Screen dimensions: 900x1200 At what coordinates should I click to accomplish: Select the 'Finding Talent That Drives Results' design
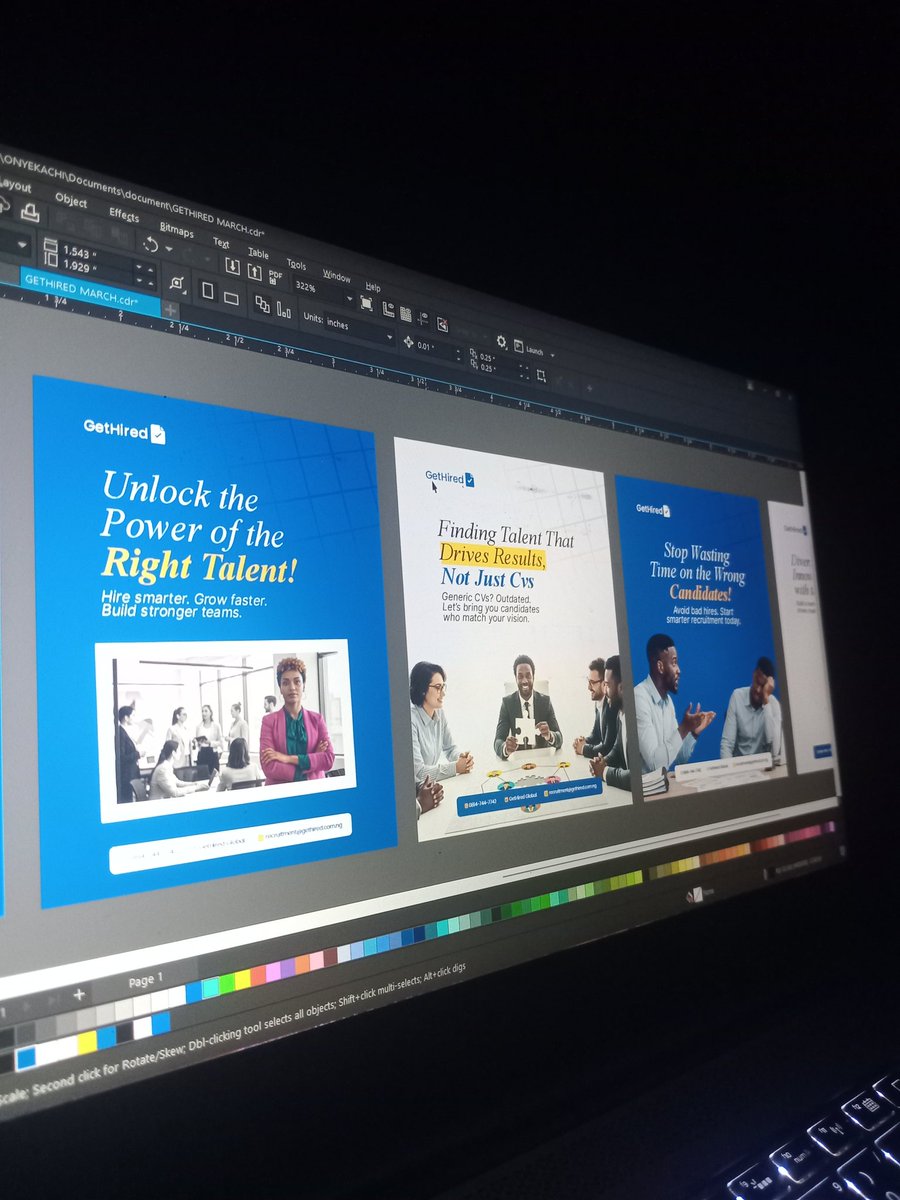pyautogui.click(x=512, y=640)
